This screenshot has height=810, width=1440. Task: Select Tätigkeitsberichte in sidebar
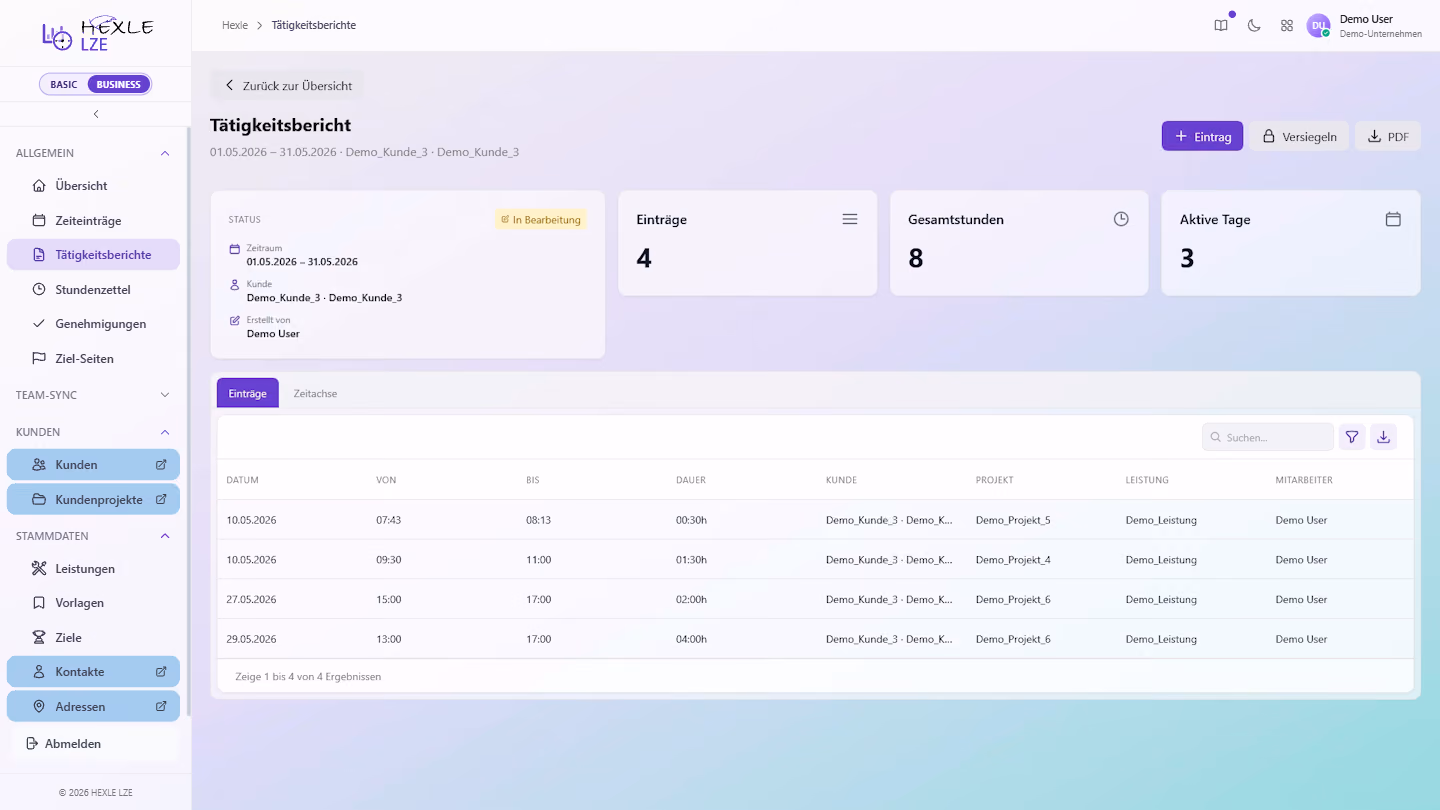[93, 255]
